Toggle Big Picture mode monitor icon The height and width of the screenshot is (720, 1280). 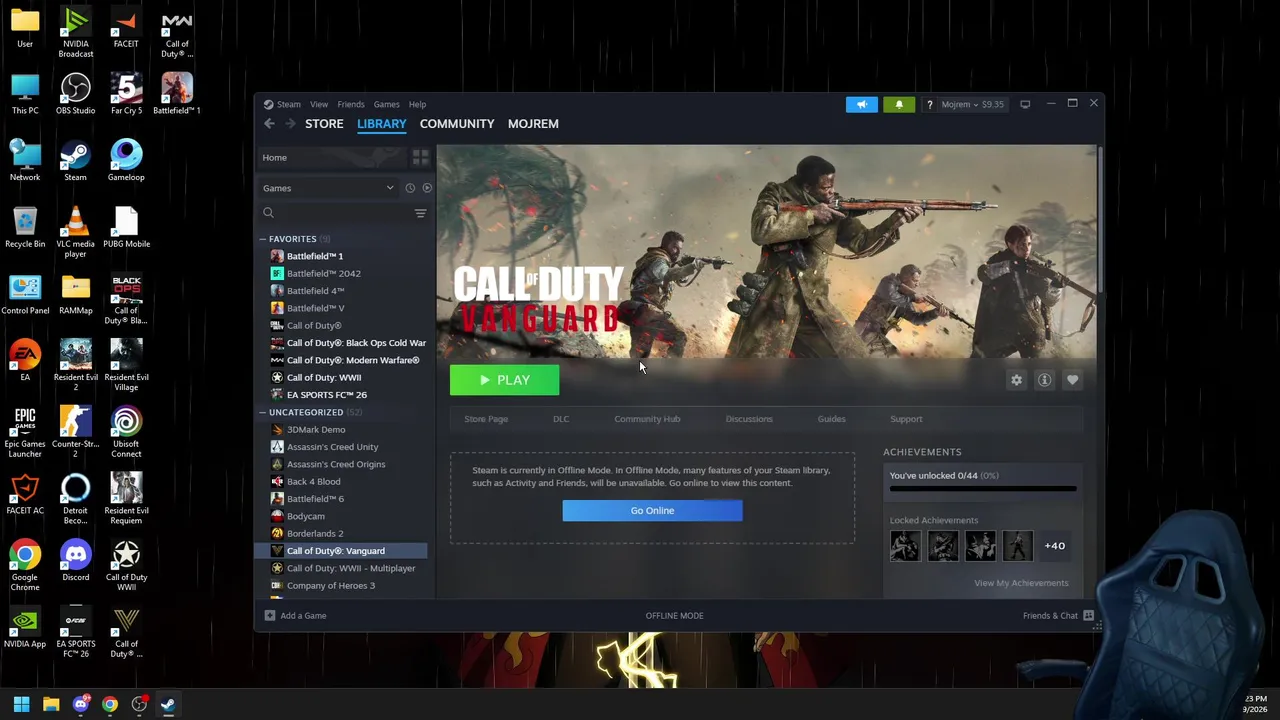[x=1025, y=104]
